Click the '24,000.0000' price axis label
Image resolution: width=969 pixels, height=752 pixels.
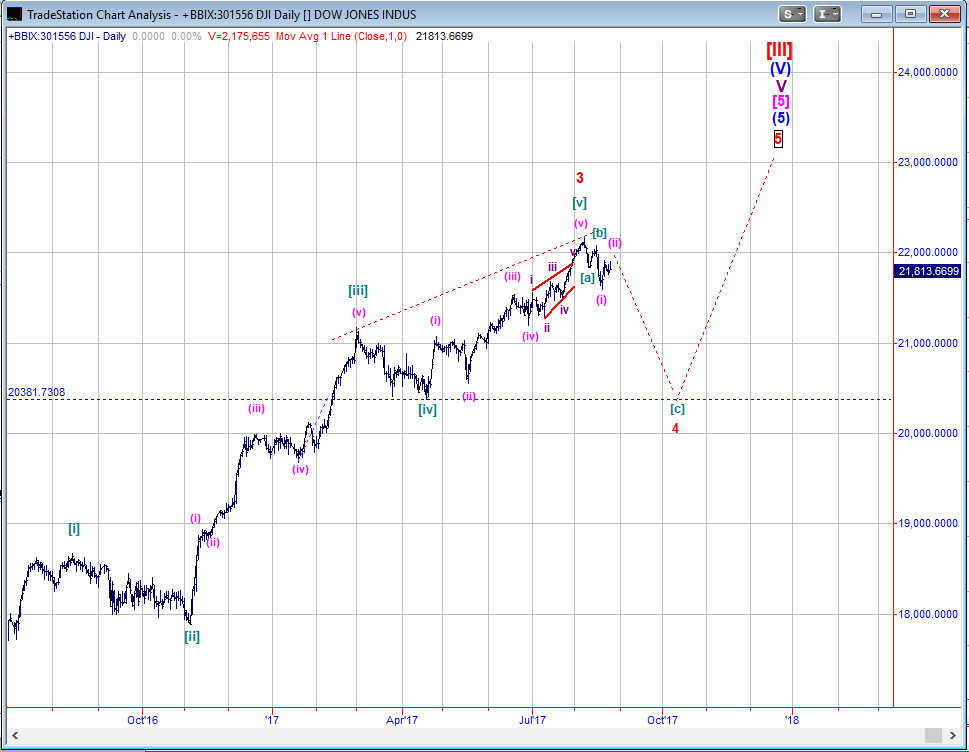928,72
